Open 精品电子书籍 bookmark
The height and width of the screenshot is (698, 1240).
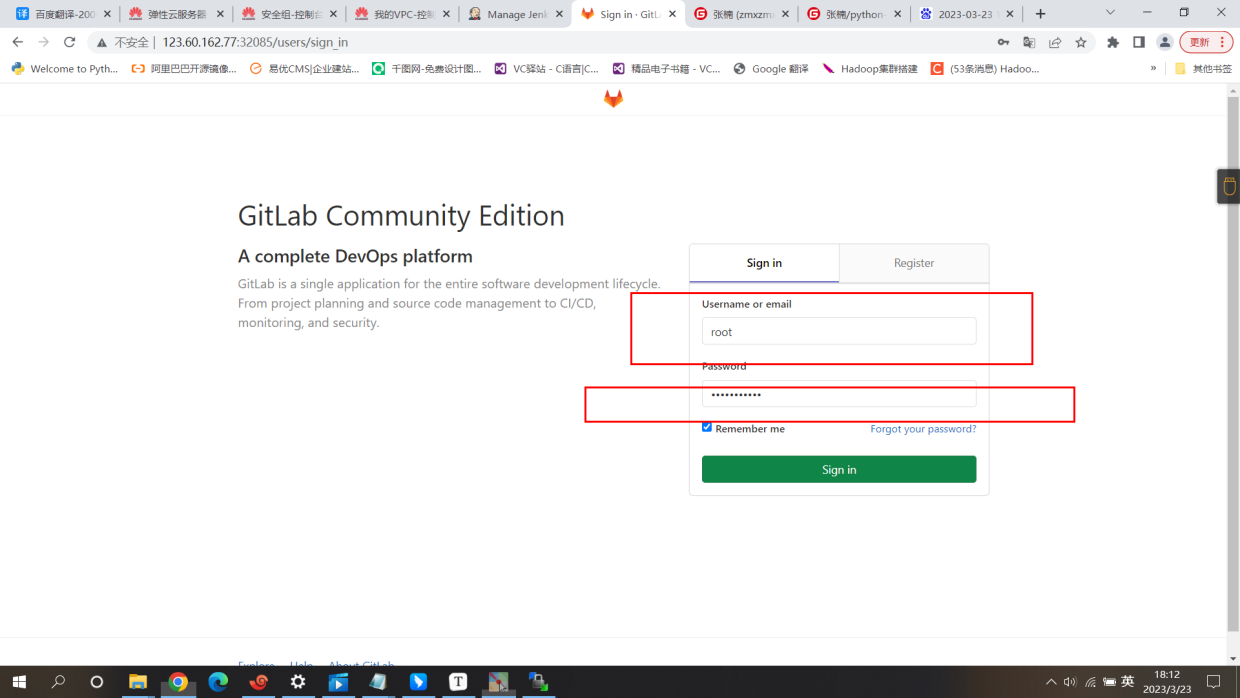(x=666, y=69)
